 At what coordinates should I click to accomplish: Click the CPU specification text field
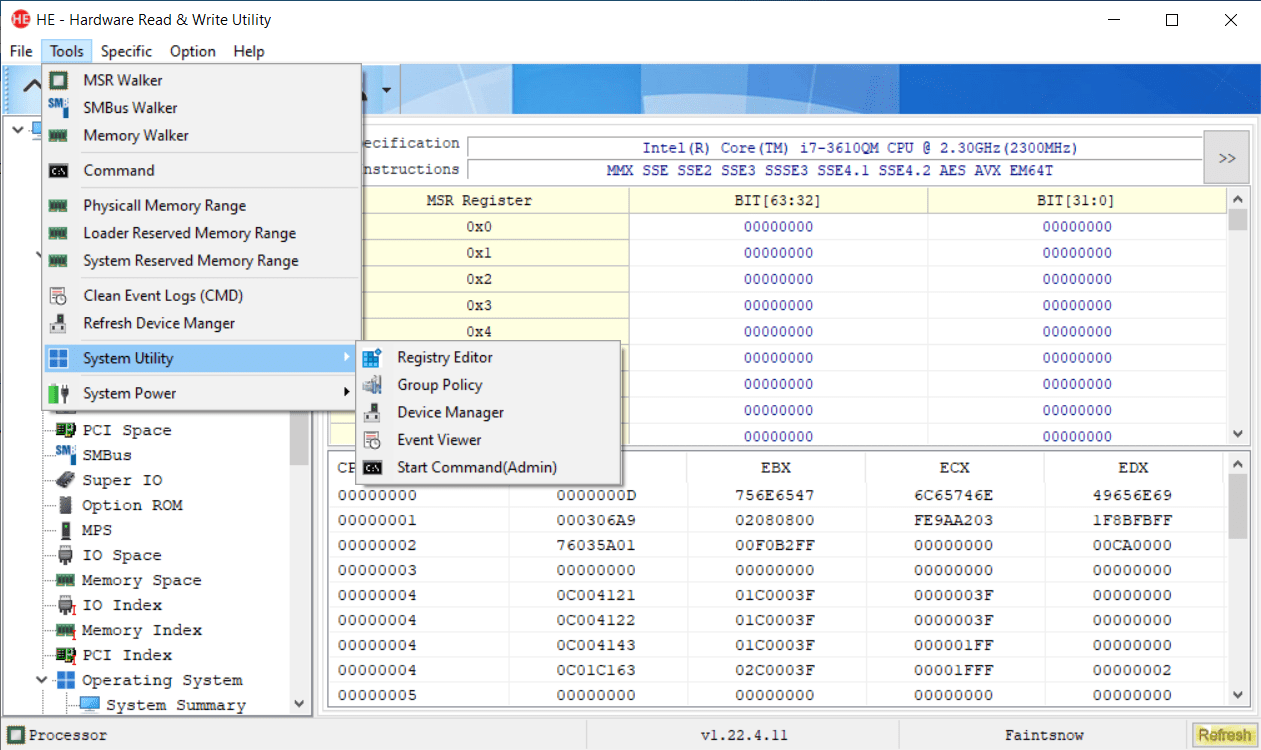coord(834,148)
